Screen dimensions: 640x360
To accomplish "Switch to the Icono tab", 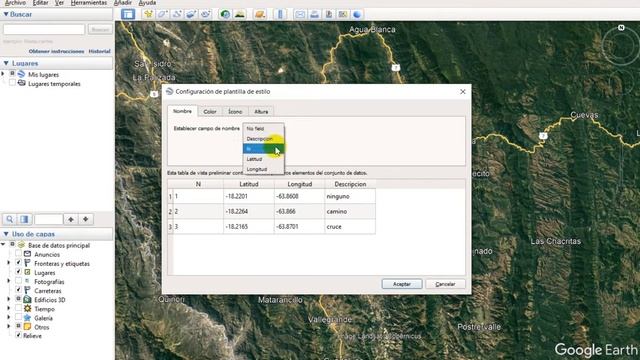I will (x=235, y=111).
